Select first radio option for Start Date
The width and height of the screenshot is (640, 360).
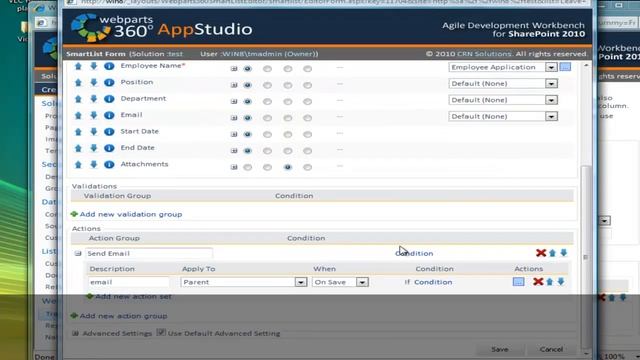tap(247, 134)
